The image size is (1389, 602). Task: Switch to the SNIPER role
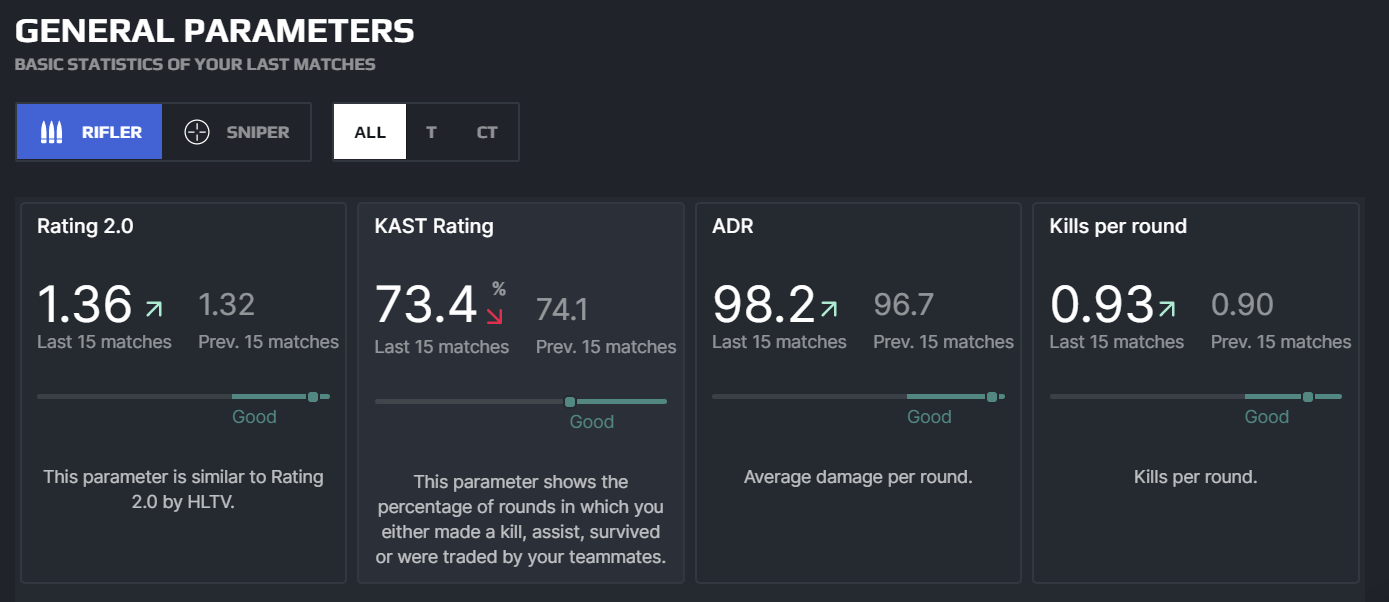(237, 132)
